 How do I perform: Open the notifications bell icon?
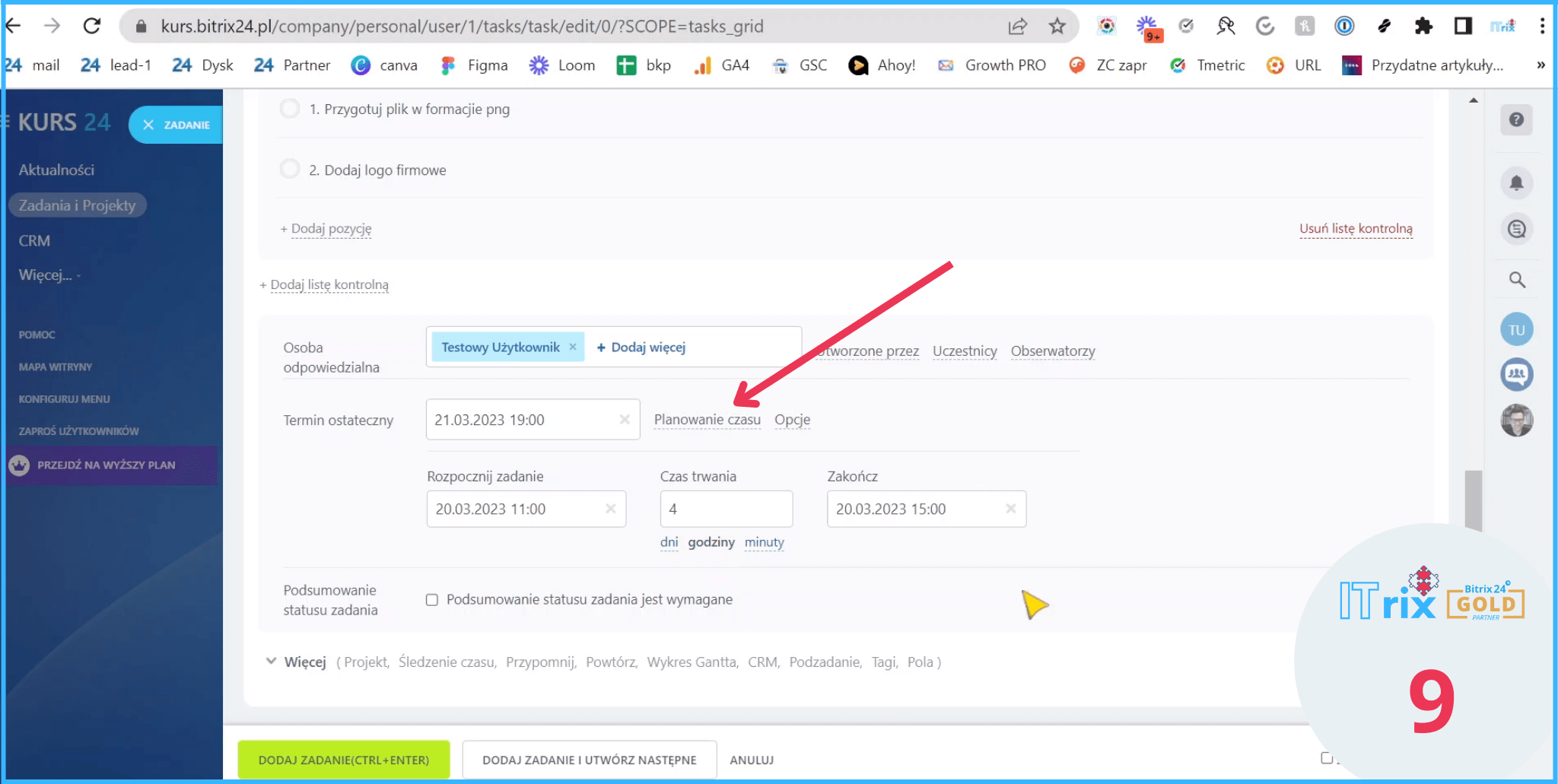[1516, 183]
